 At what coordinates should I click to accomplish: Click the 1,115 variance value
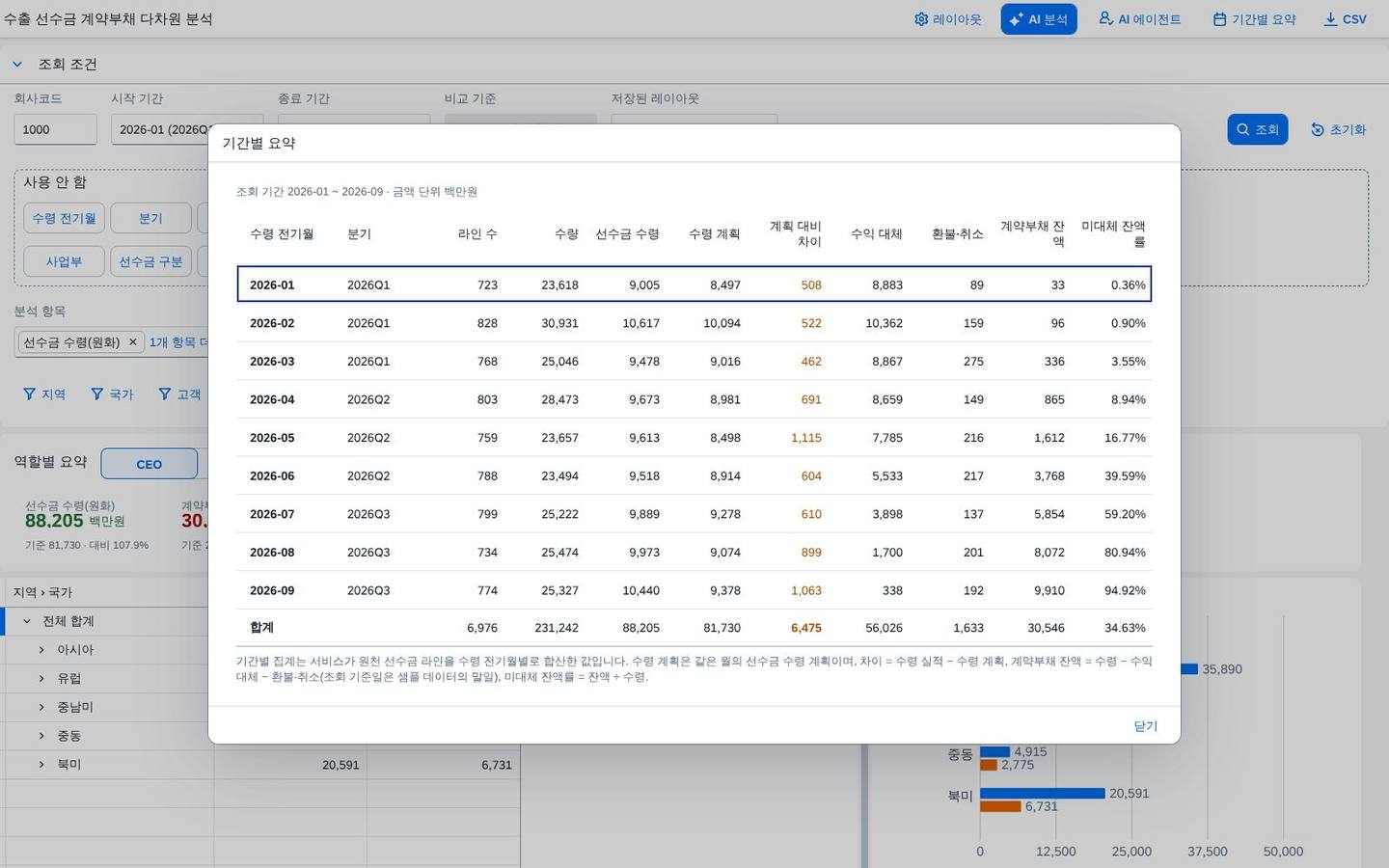pyautogui.click(x=806, y=438)
